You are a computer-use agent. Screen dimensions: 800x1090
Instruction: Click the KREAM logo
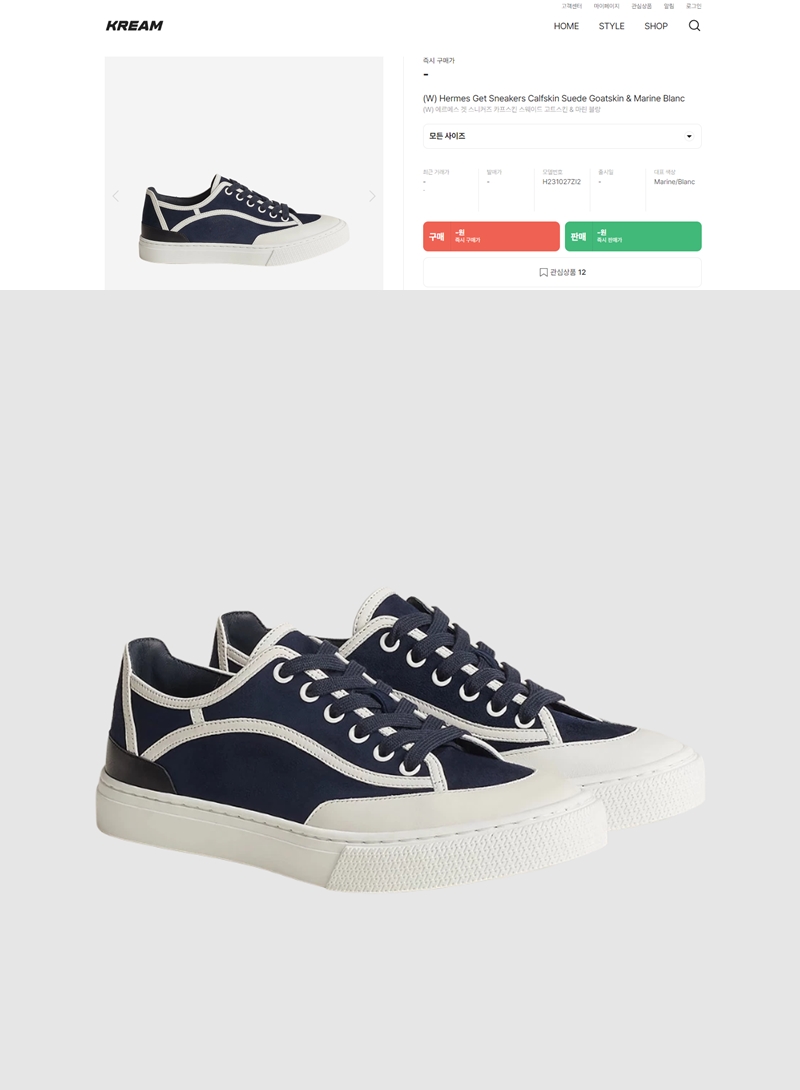tap(134, 26)
